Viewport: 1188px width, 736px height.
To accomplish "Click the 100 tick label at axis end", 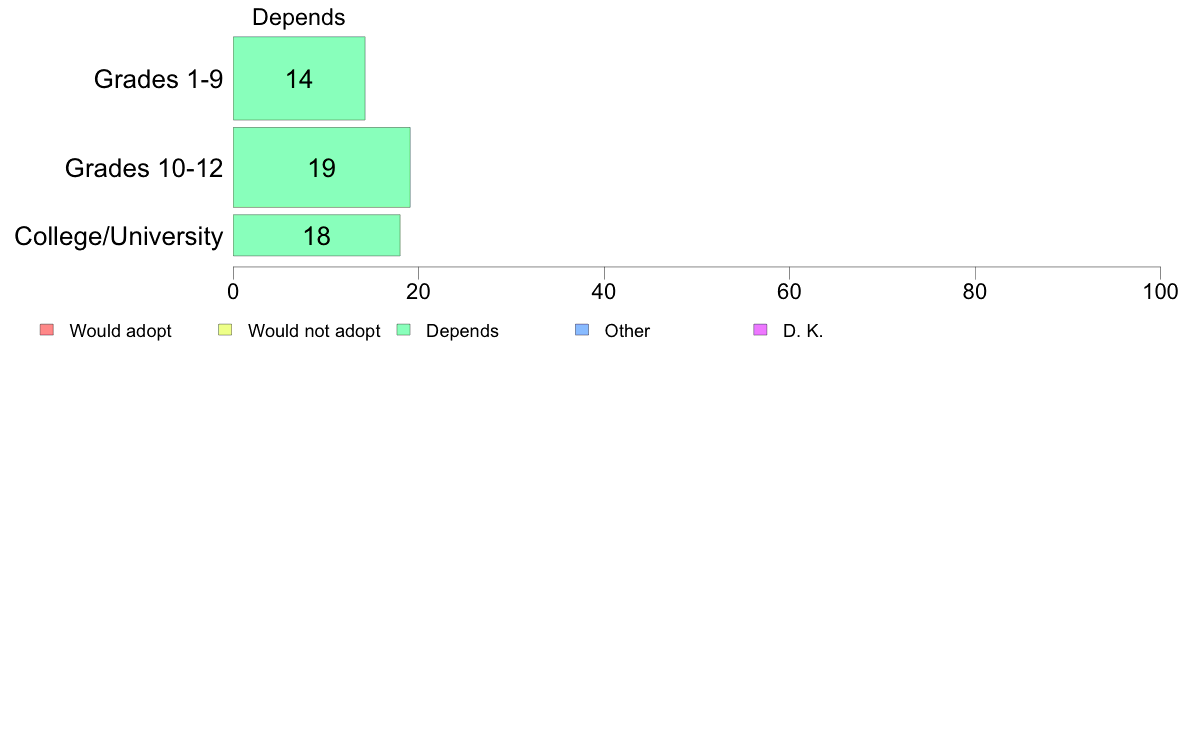I will [x=1161, y=292].
